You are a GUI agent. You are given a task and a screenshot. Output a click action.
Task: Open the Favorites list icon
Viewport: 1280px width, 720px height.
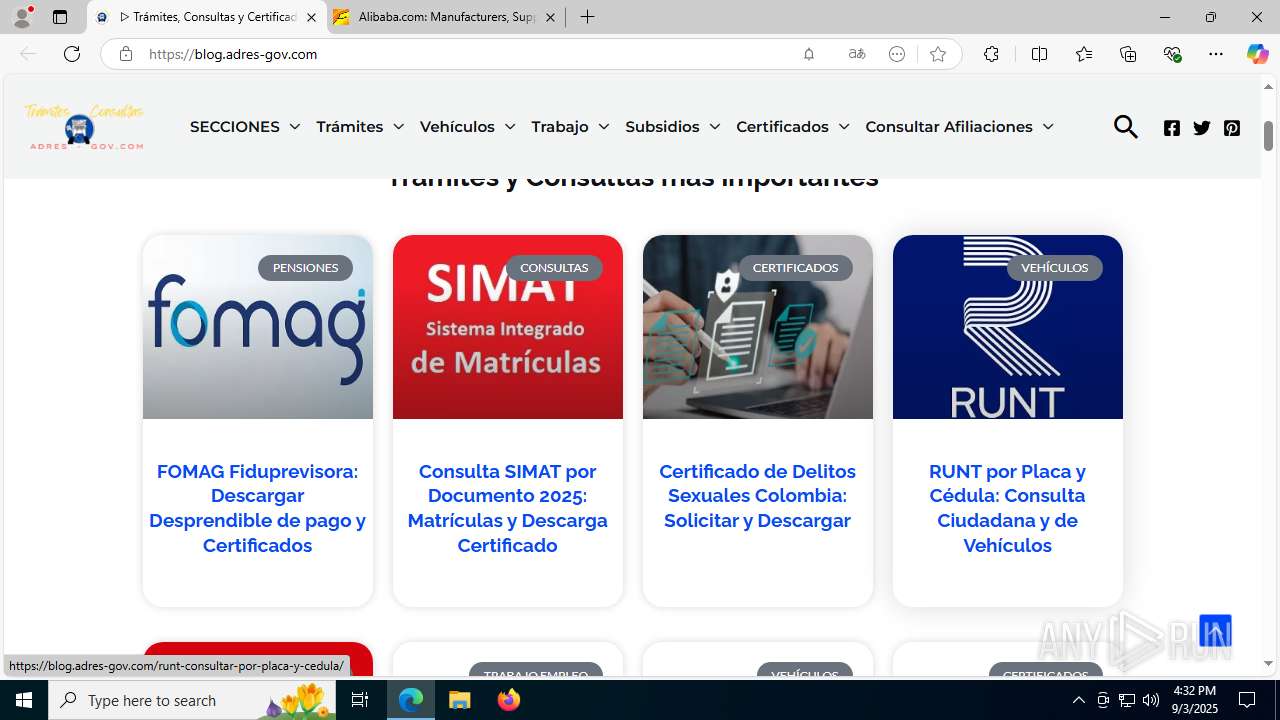coord(1084,54)
